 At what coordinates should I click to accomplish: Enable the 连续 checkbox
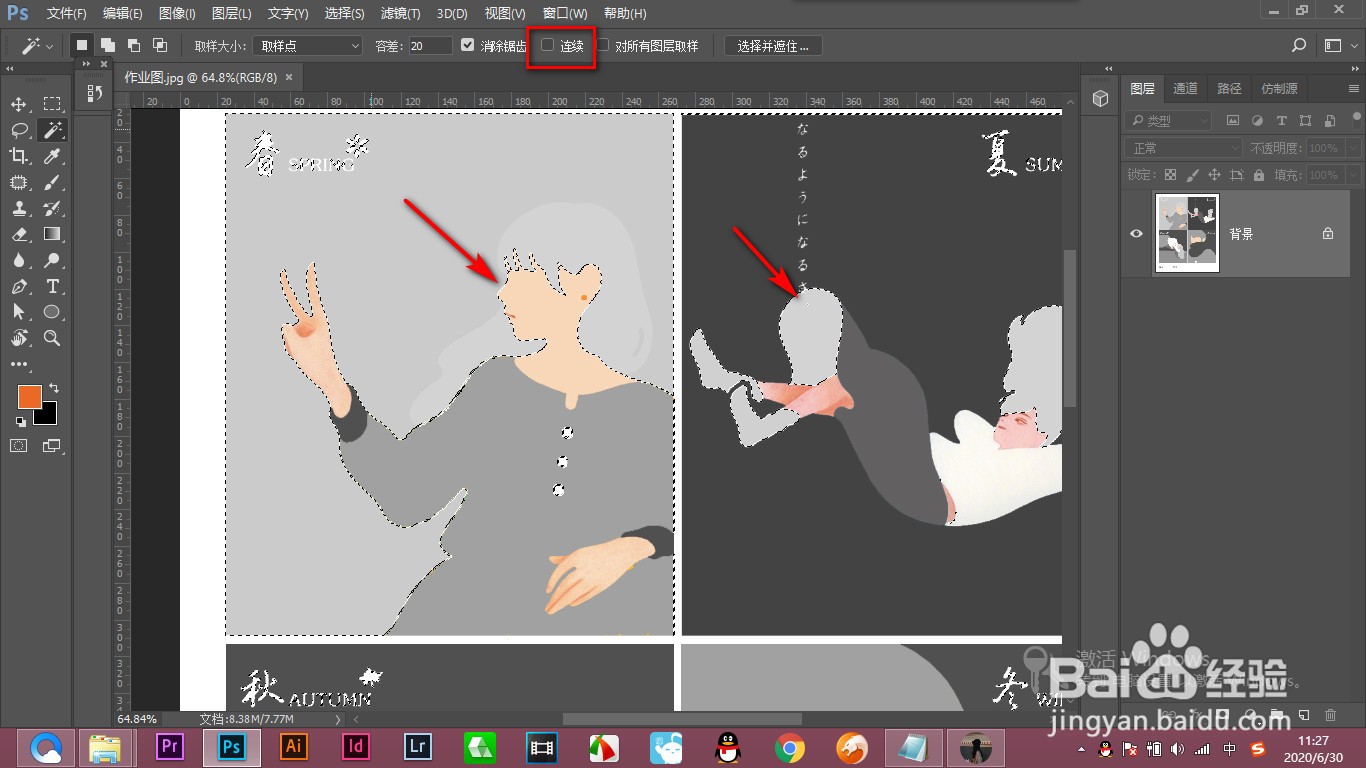[547, 45]
